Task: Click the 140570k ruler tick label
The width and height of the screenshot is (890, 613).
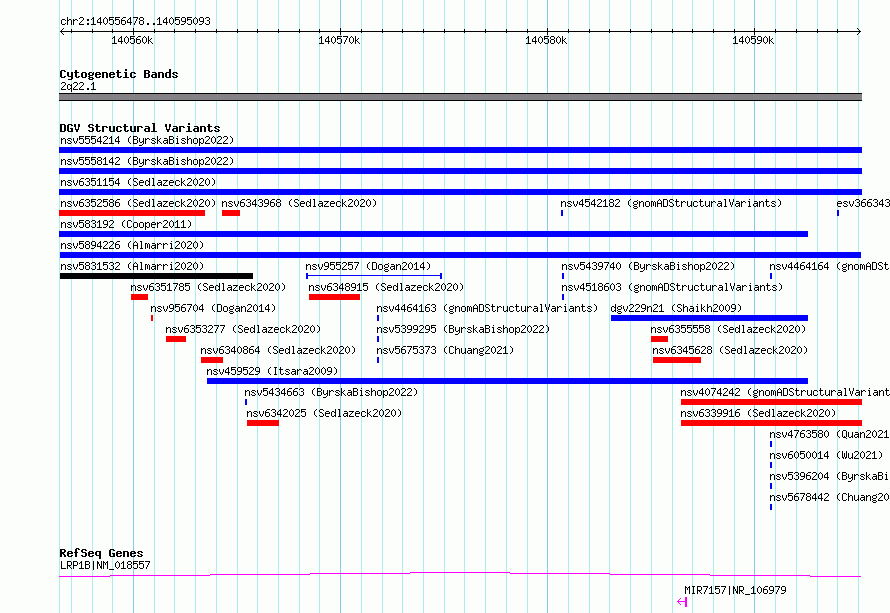Action: pyautogui.click(x=339, y=40)
